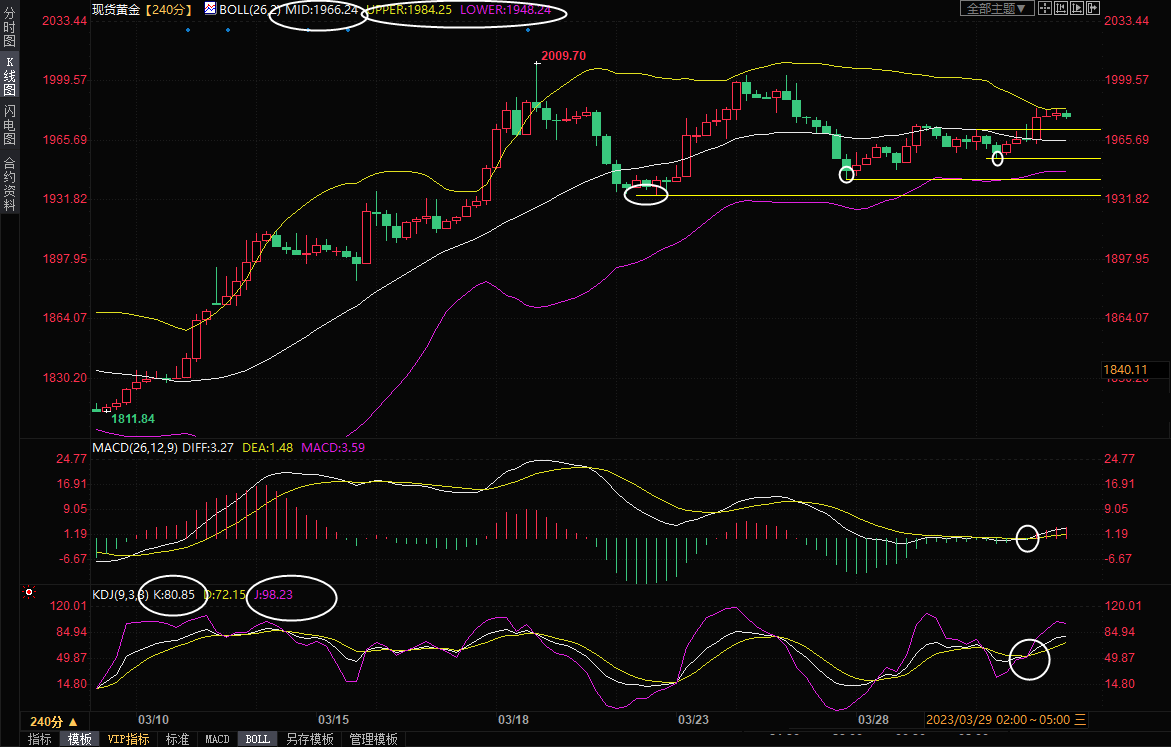Click the 管理模板 button
This screenshot has width=1171, height=747.
[373, 739]
